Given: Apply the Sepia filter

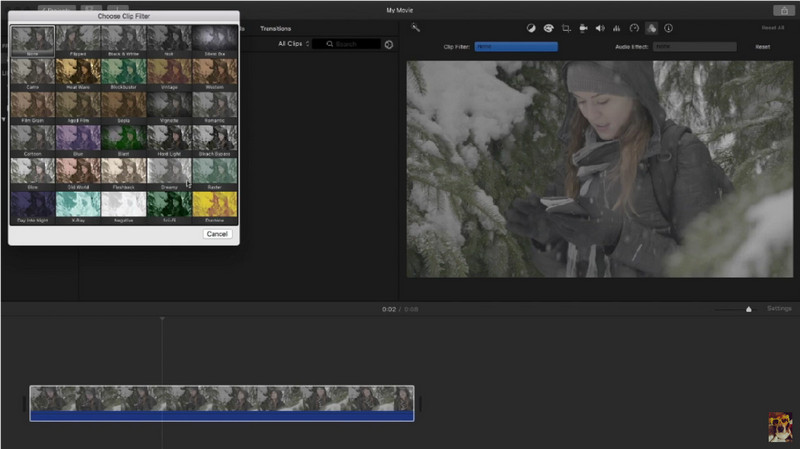Looking at the screenshot, I should pos(123,107).
